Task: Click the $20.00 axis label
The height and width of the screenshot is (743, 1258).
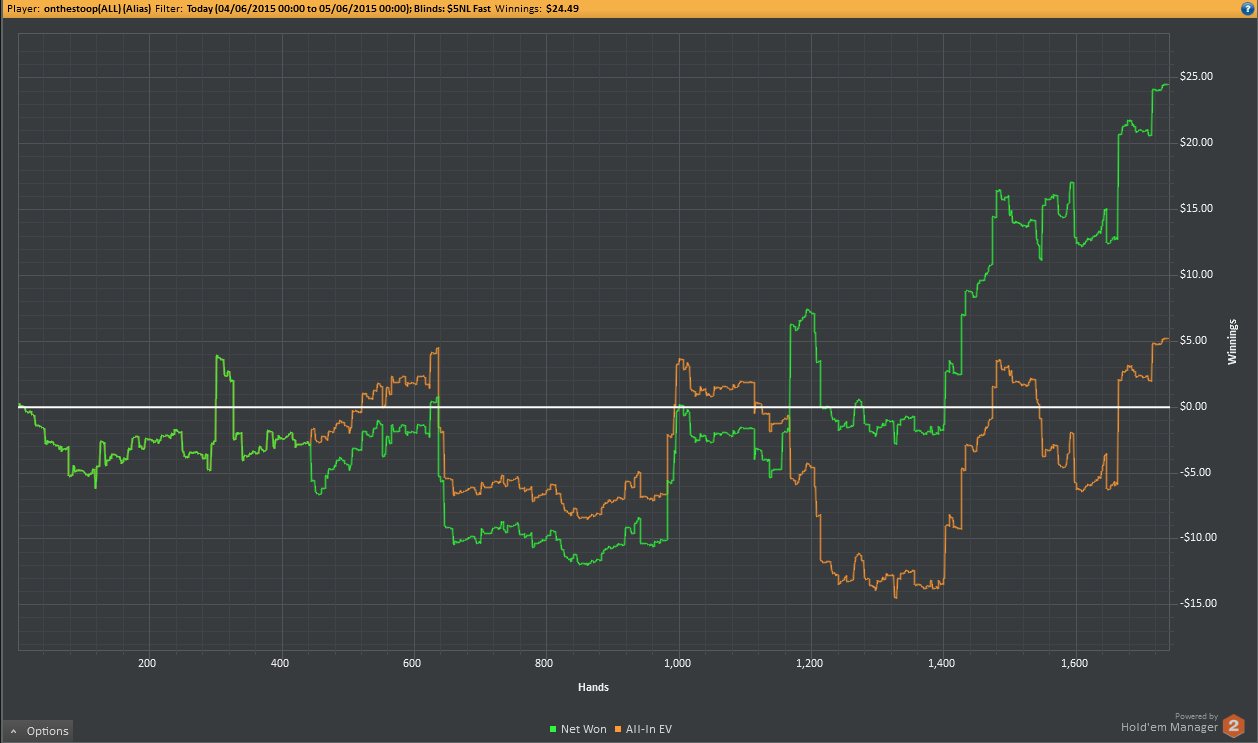Action: tap(1196, 143)
